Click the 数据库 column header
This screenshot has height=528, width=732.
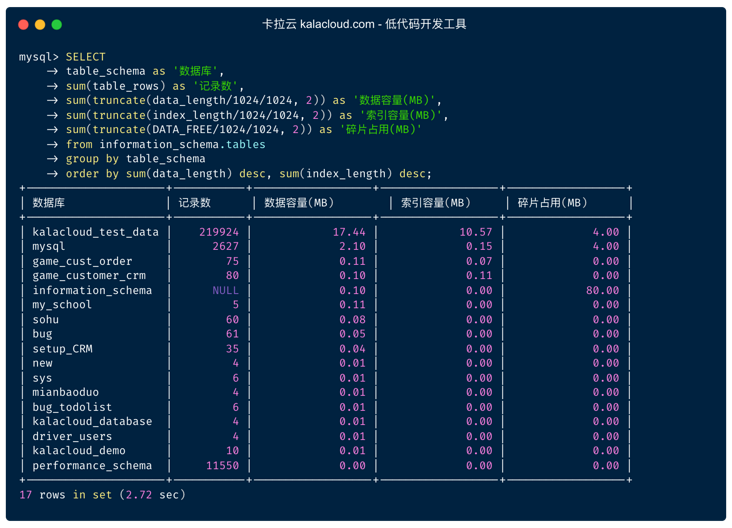pyautogui.click(x=49, y=203)
